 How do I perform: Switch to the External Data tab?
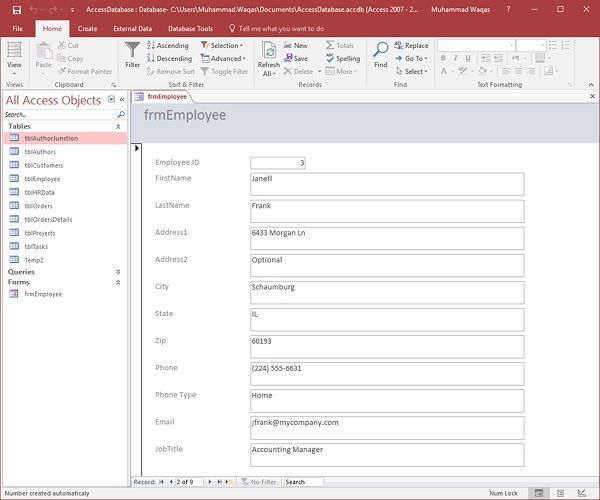pos(132,29)
